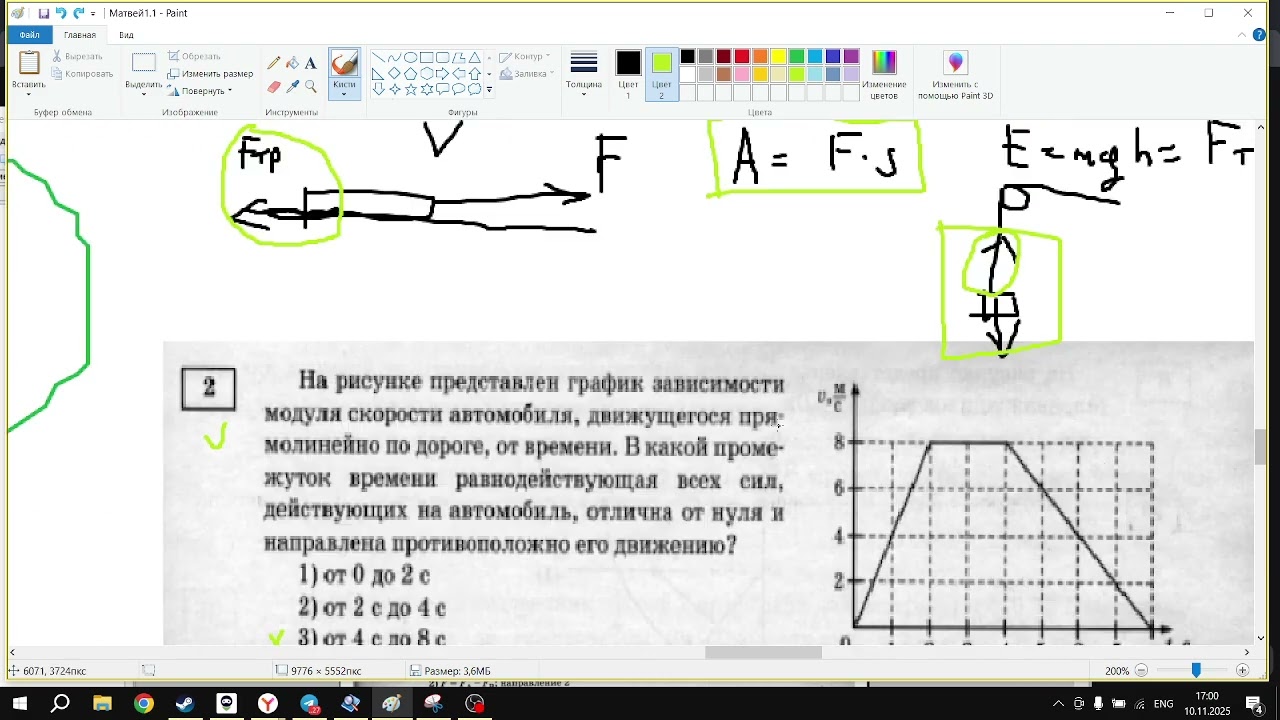The image size is (1280, 720).
Task: Choose the Right arrow shape
Action: click(x=442, y=74)
